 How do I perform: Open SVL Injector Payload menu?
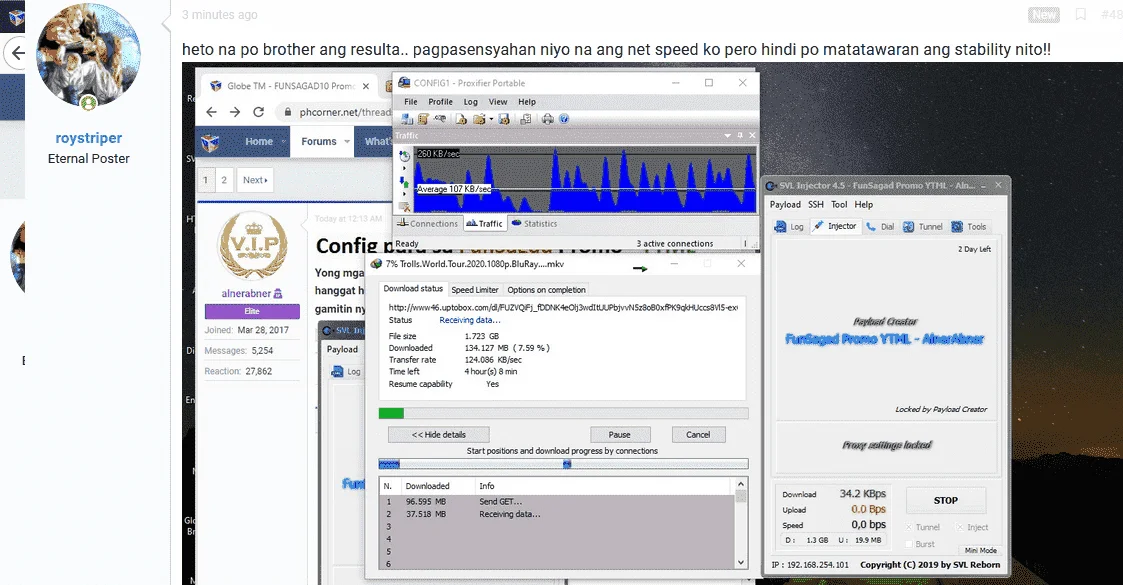(x=785, y=204)
